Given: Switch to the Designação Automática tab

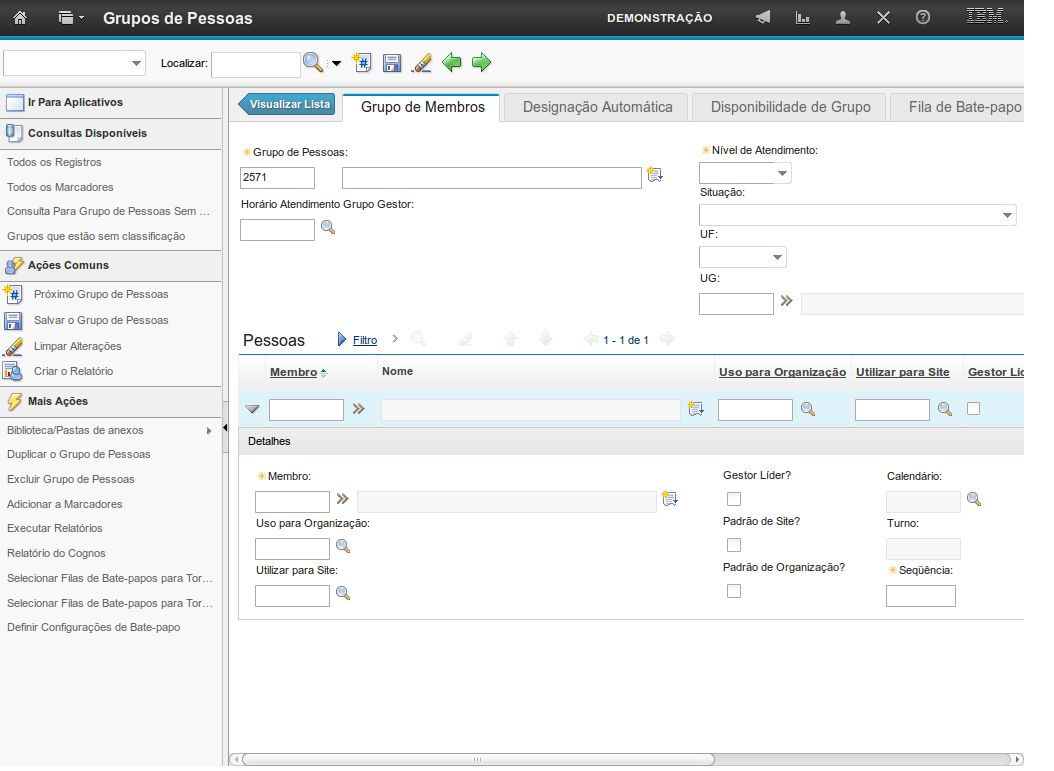Looking at the screenshot, I should pos(597,107).
